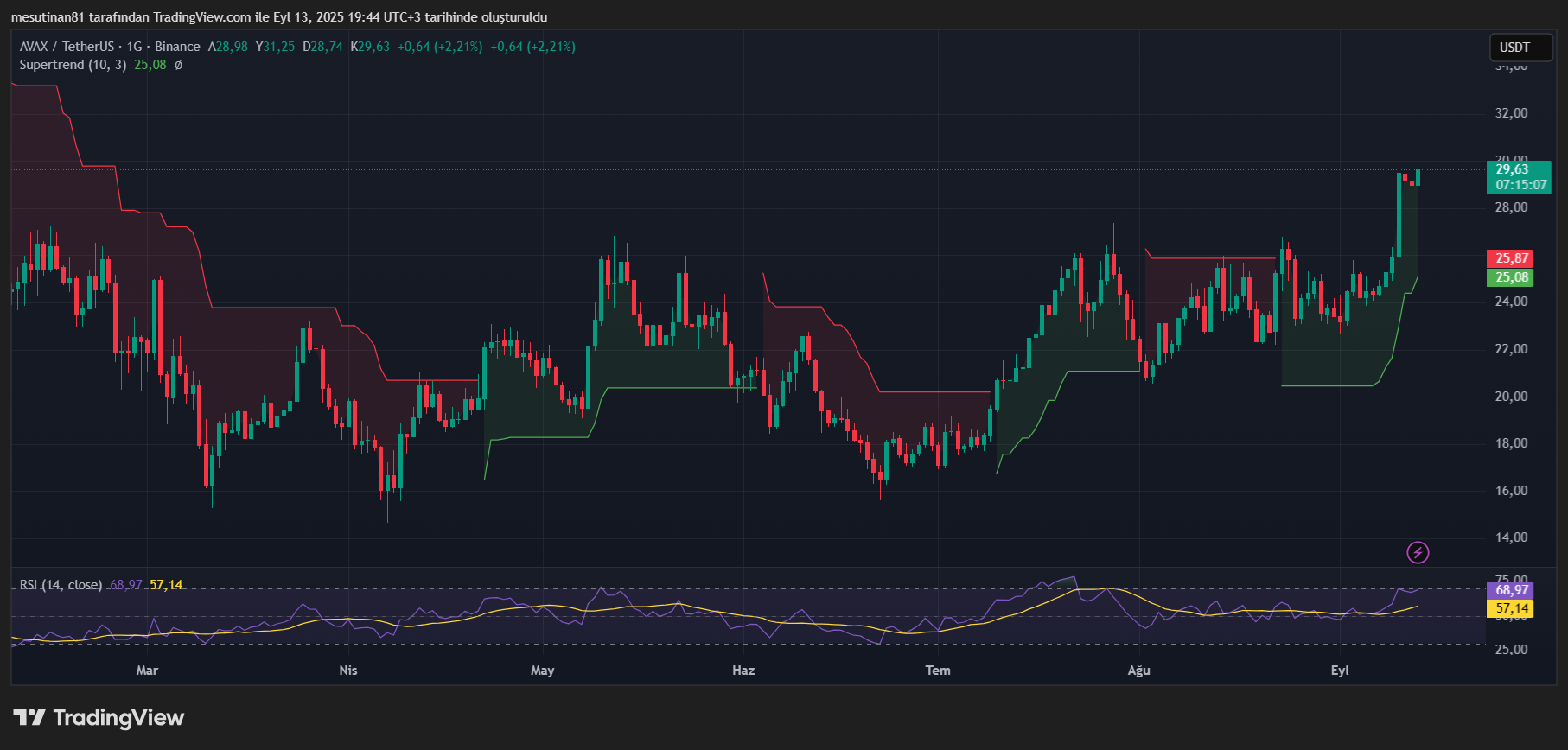Click the ø symbol next to Supertrend
This screenshot has width=1568, height=750.
[178, 65]
